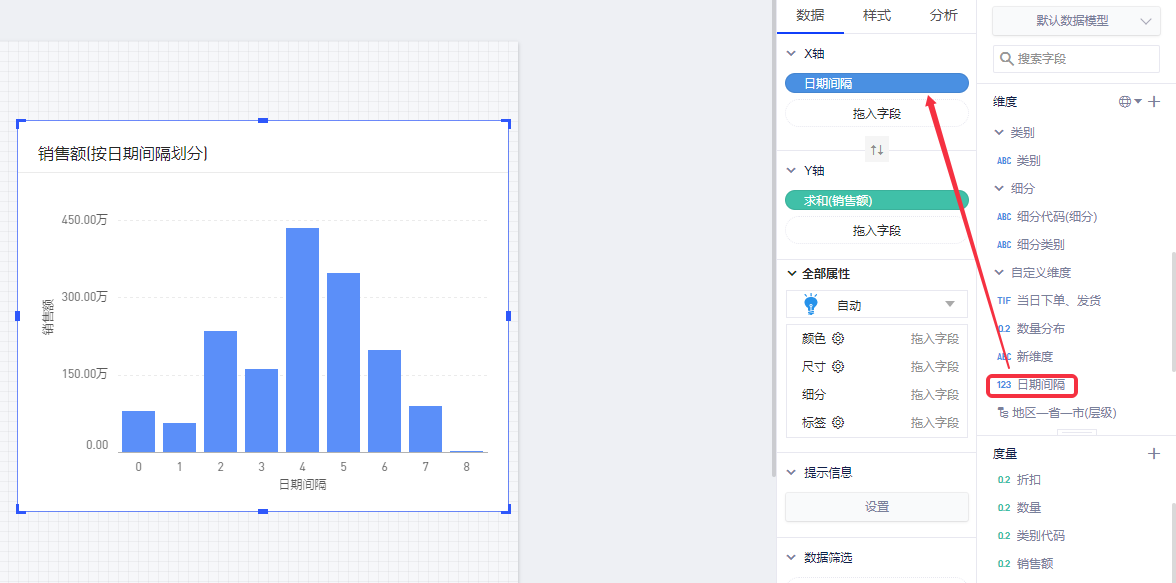Collapse the X轴 section

tap(793, 54)
